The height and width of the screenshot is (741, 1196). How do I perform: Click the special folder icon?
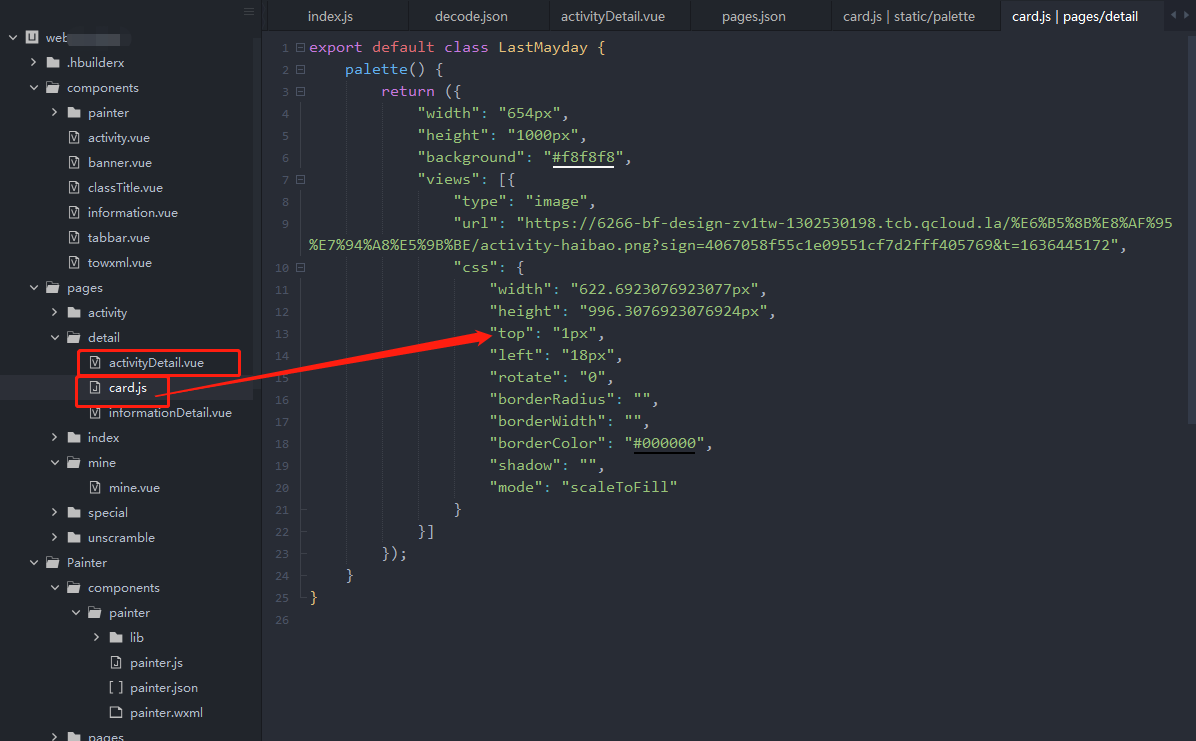(74, 512)
